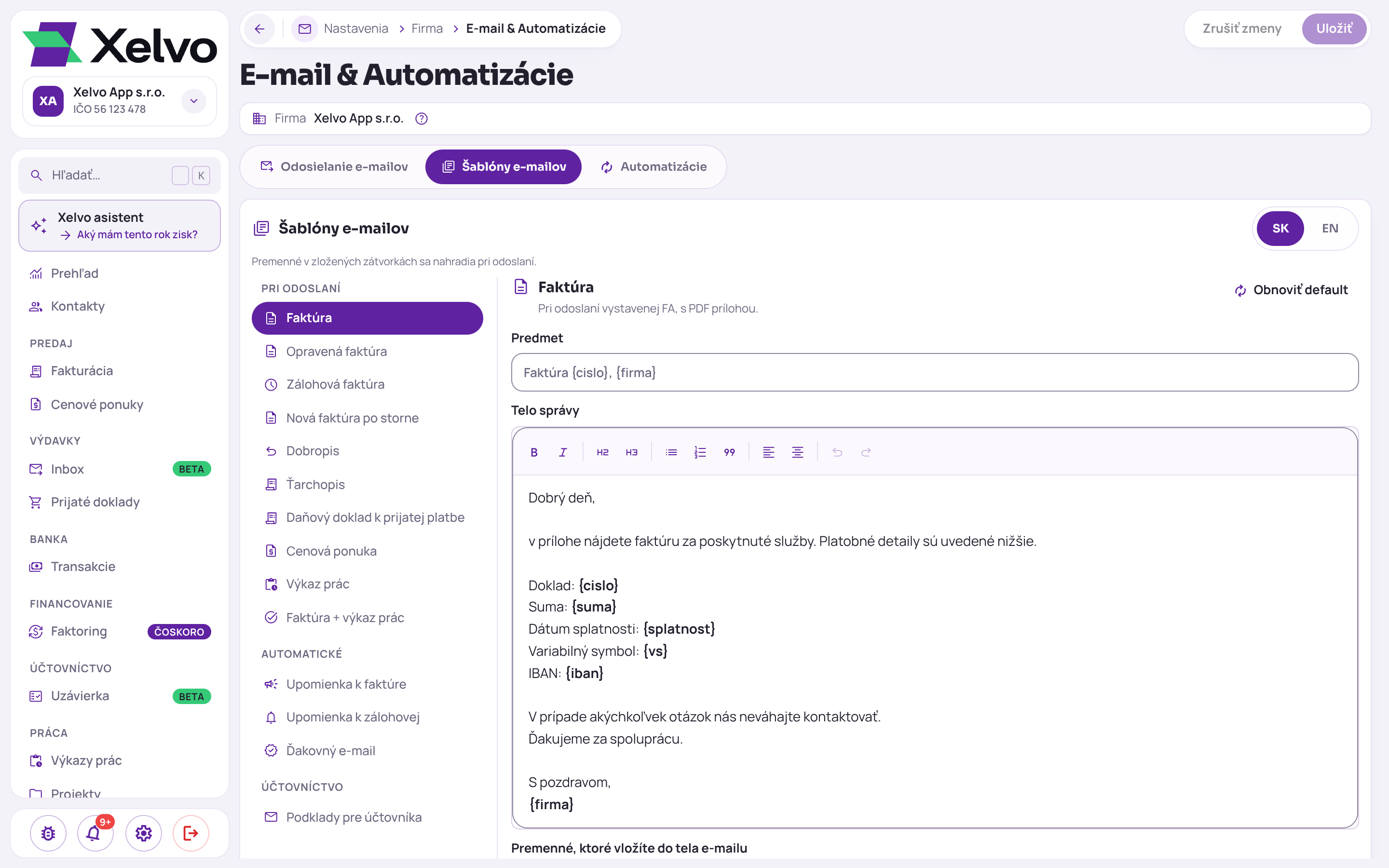Click the Uložiť save button

pyautogui.click(x=1334, y=29)
